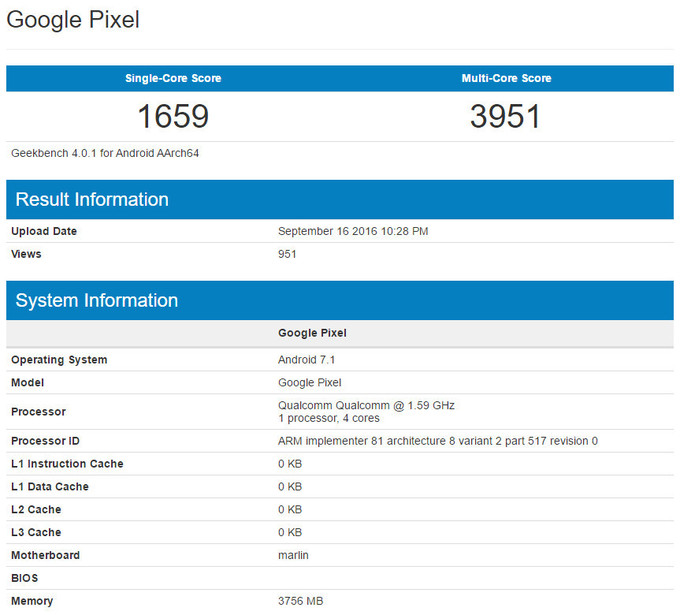Click the Google Pixel value in Model row
Screen dimensions: 680x615
310,382
